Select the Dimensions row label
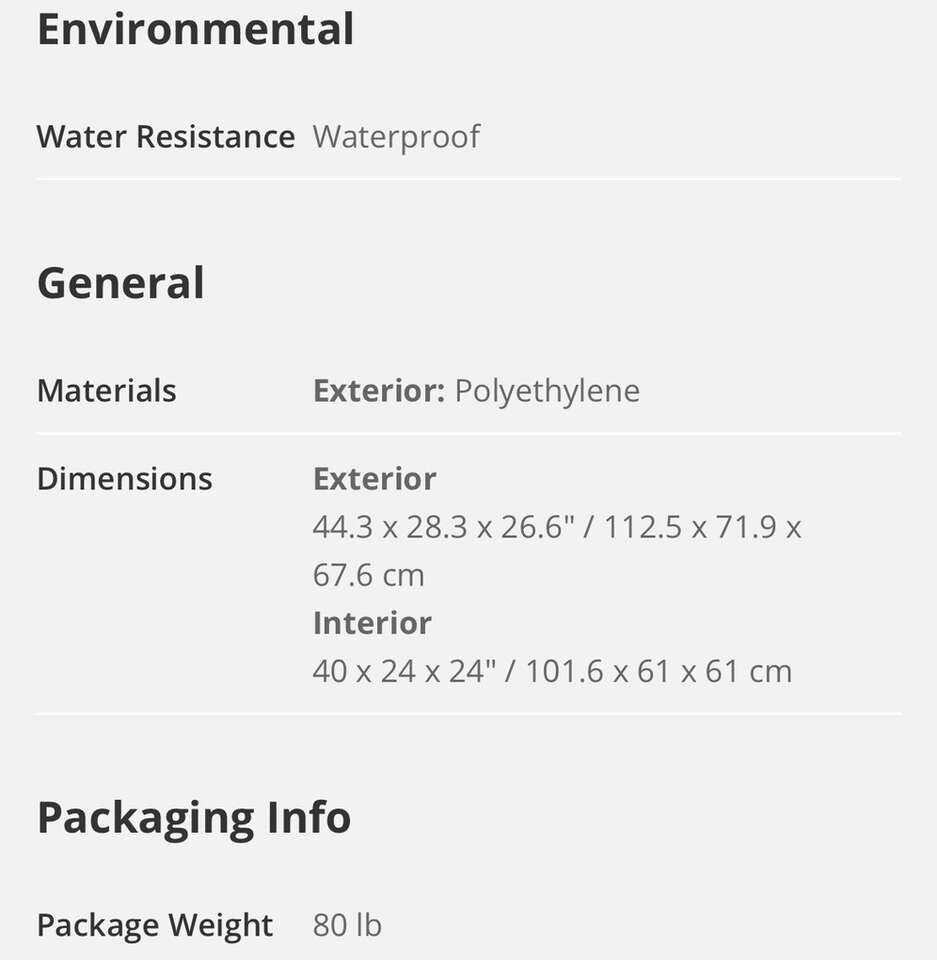Screen dimensions: 937x960 click(x=124, y=479)
